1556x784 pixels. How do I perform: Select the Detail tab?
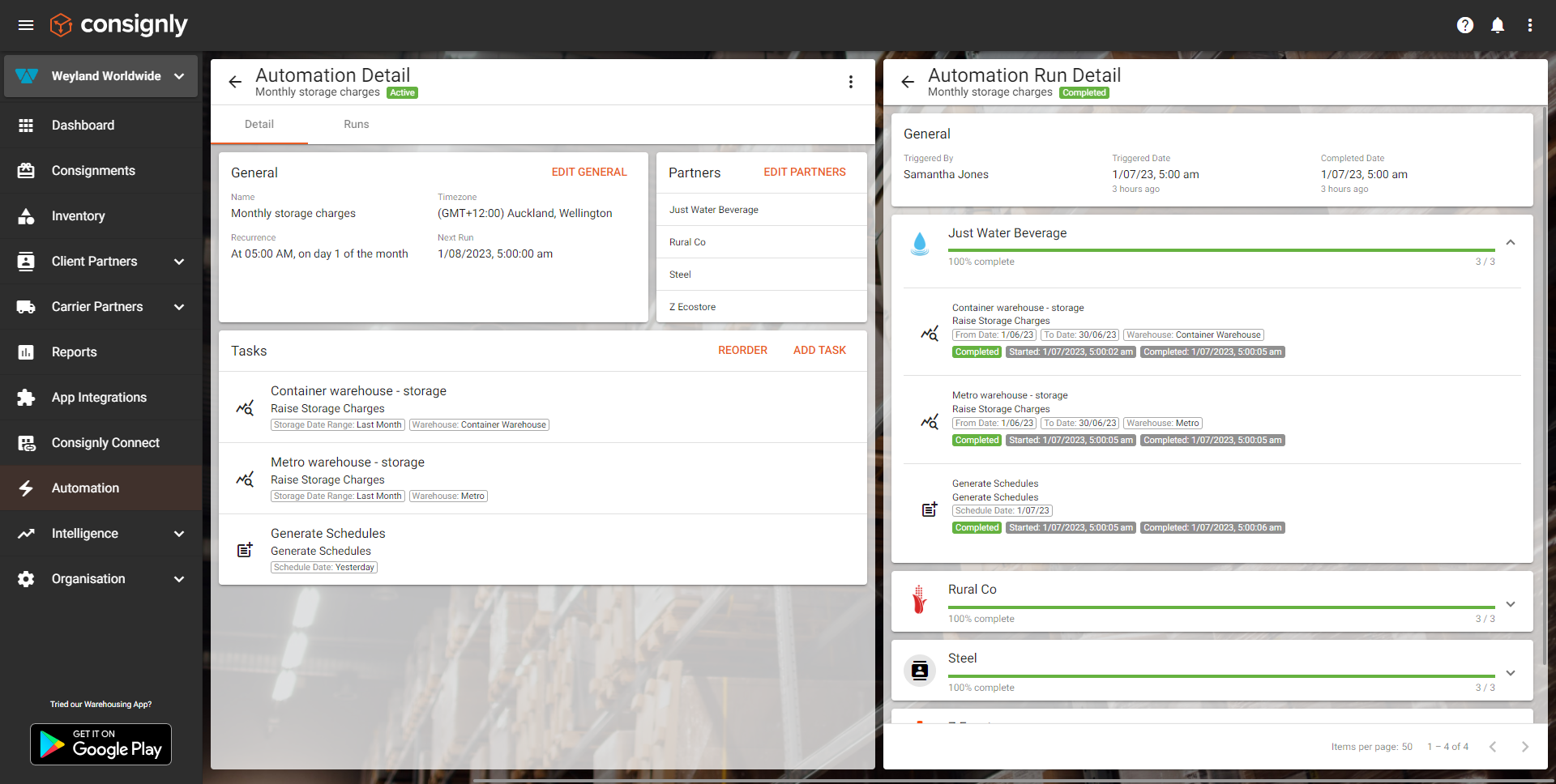pyautogui.click(x=259, y=125)
